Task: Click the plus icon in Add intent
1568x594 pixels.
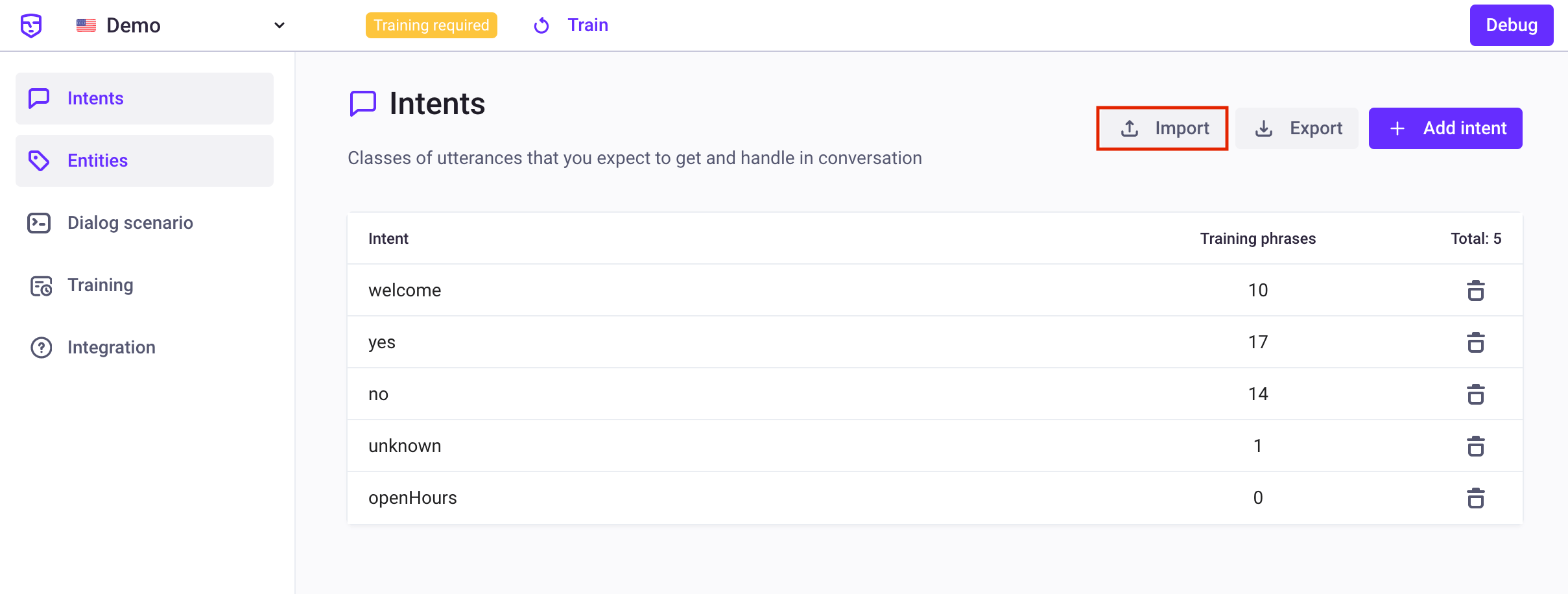Action: click(x=1397, y=128)
